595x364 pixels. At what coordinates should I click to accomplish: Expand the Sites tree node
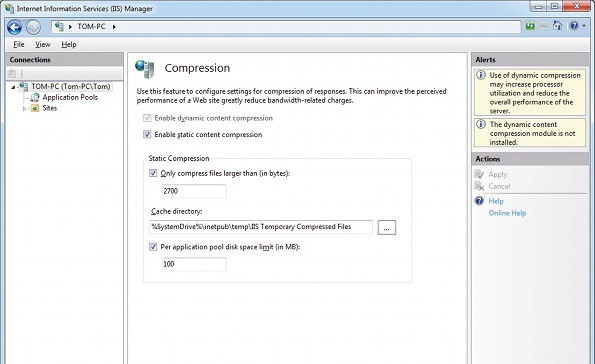(x=24, y=108)
